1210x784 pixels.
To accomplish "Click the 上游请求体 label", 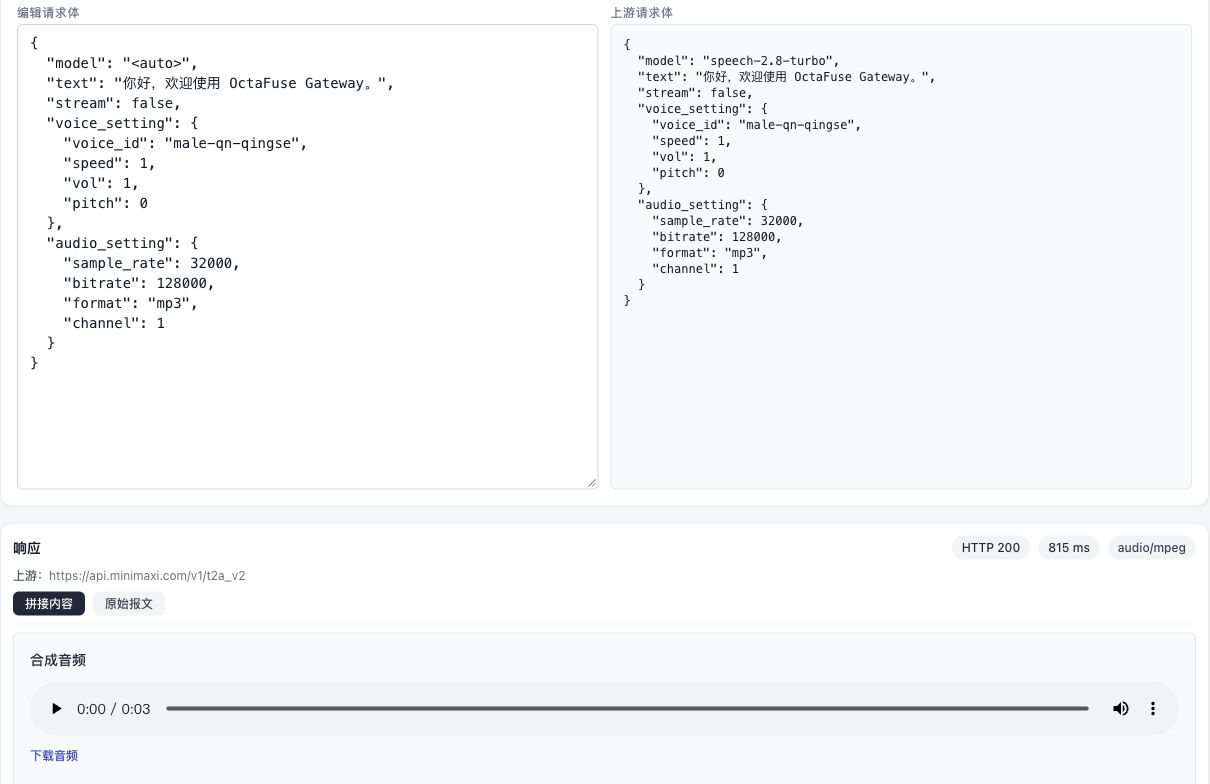I will 642,13.
